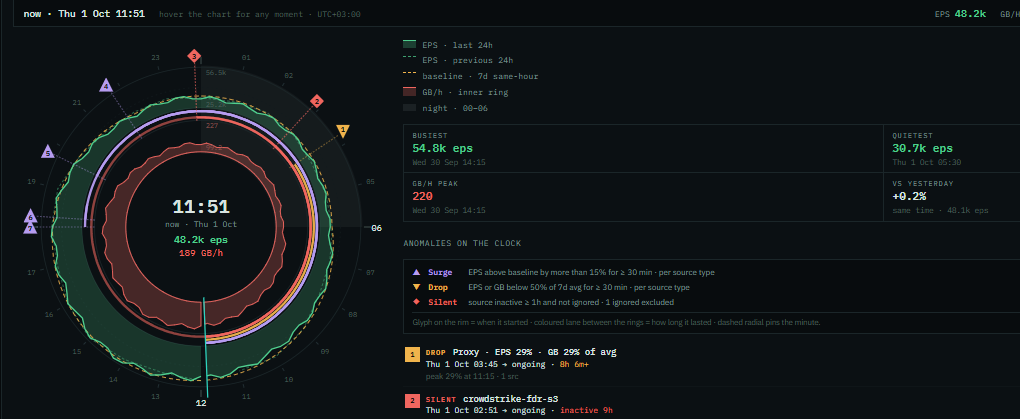Click the Quietest 30.7k eps stat

[922, 148]
